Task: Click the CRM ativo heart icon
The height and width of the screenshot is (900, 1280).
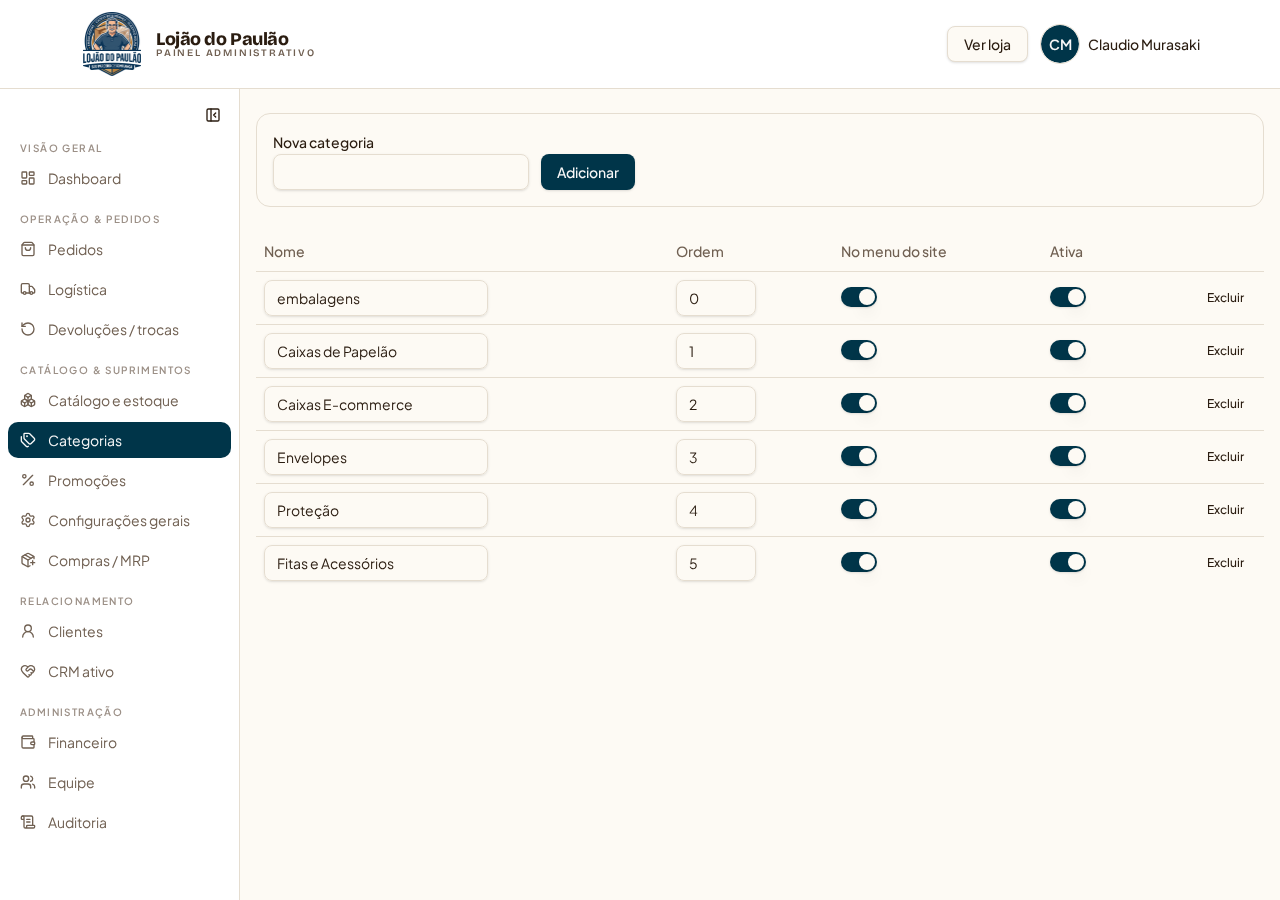Action: 28,671
